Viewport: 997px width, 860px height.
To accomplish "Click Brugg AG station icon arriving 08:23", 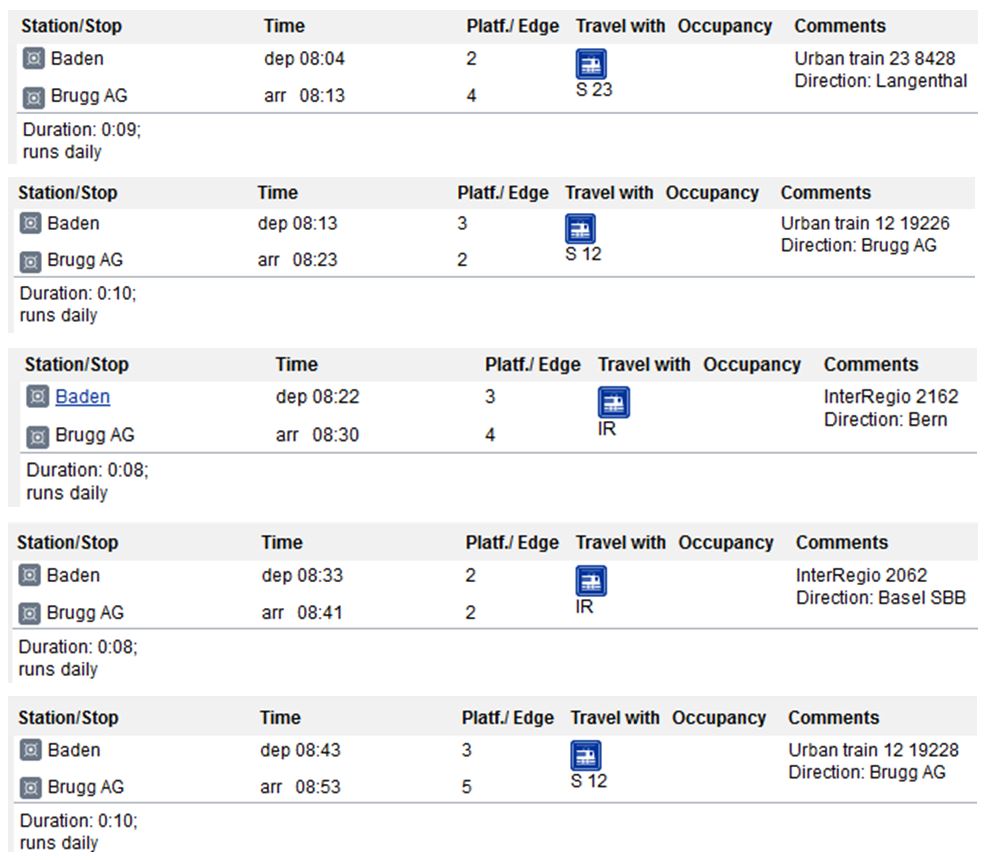I will [31, 261].
